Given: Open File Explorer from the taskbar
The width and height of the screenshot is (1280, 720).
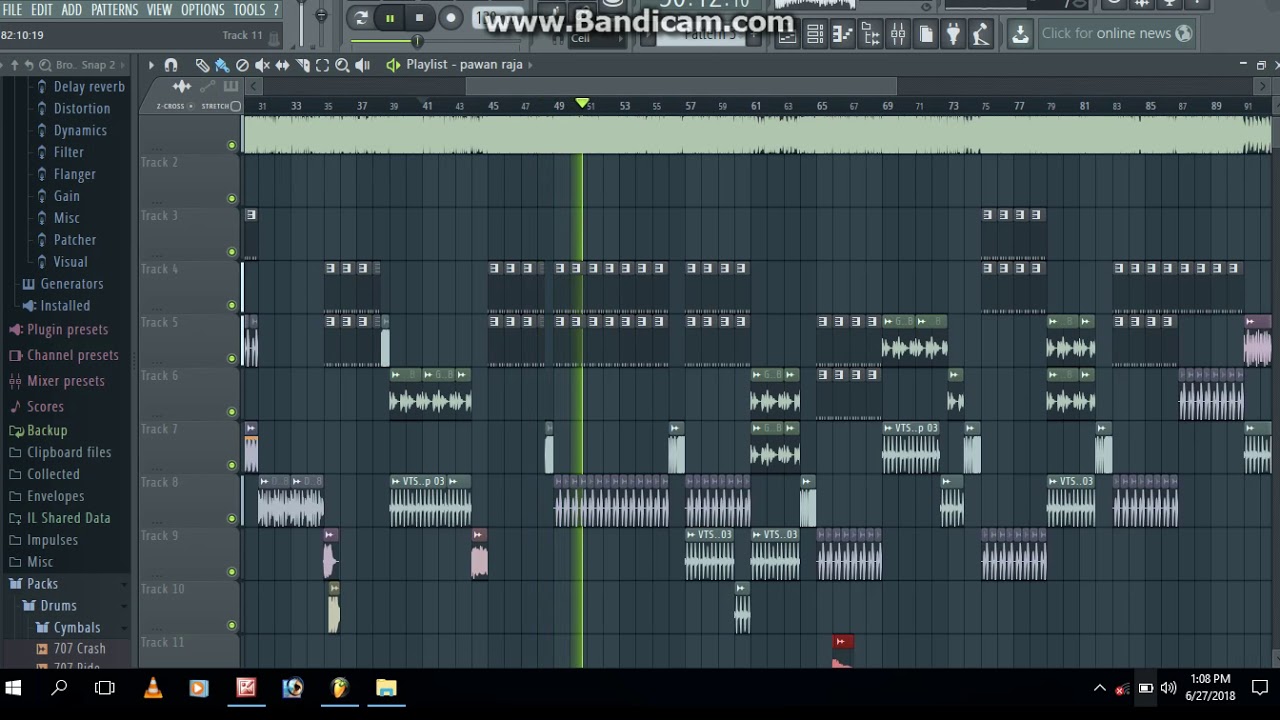Looking at the screenshot, I should 386,688.
